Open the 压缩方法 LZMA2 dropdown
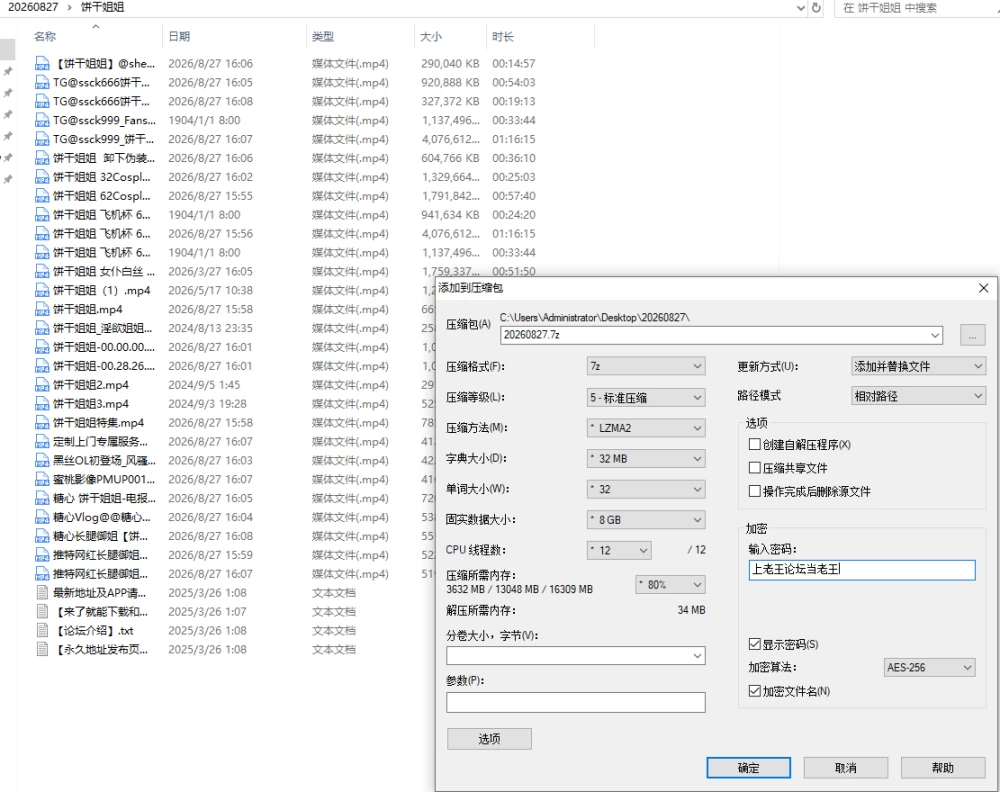This screenshot has height=792, width=1000. pyautogui.click(x=646, y=428)
